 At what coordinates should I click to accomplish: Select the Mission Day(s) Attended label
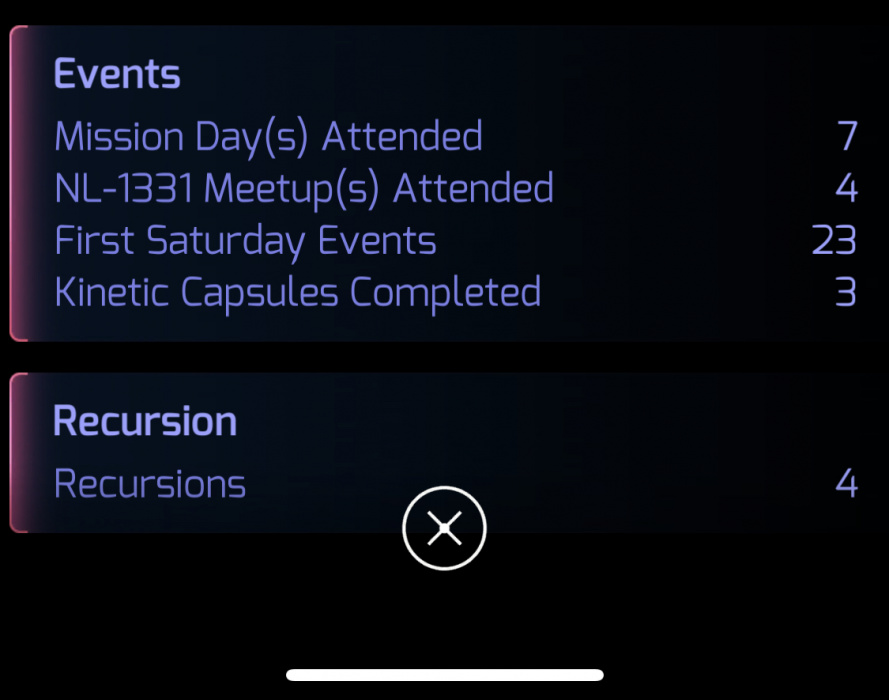tap(268, 136)
